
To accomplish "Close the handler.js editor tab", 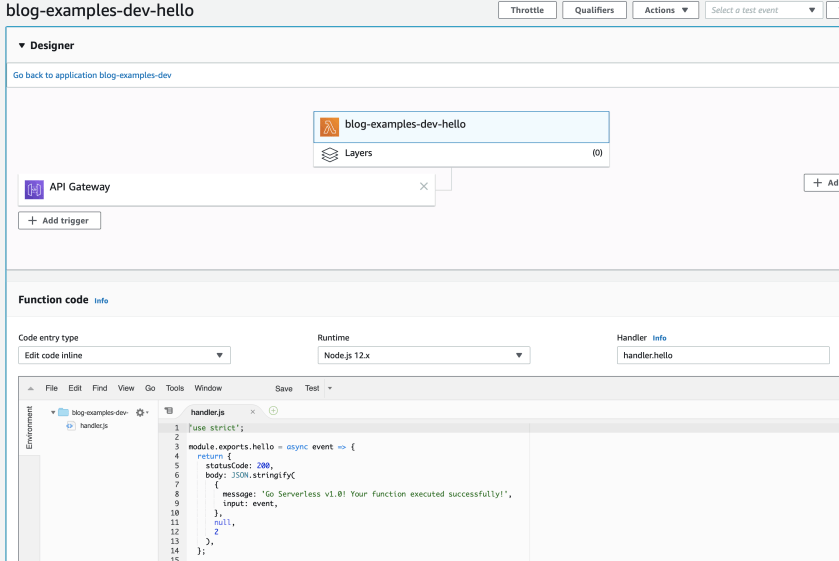I will click(253, 412).
